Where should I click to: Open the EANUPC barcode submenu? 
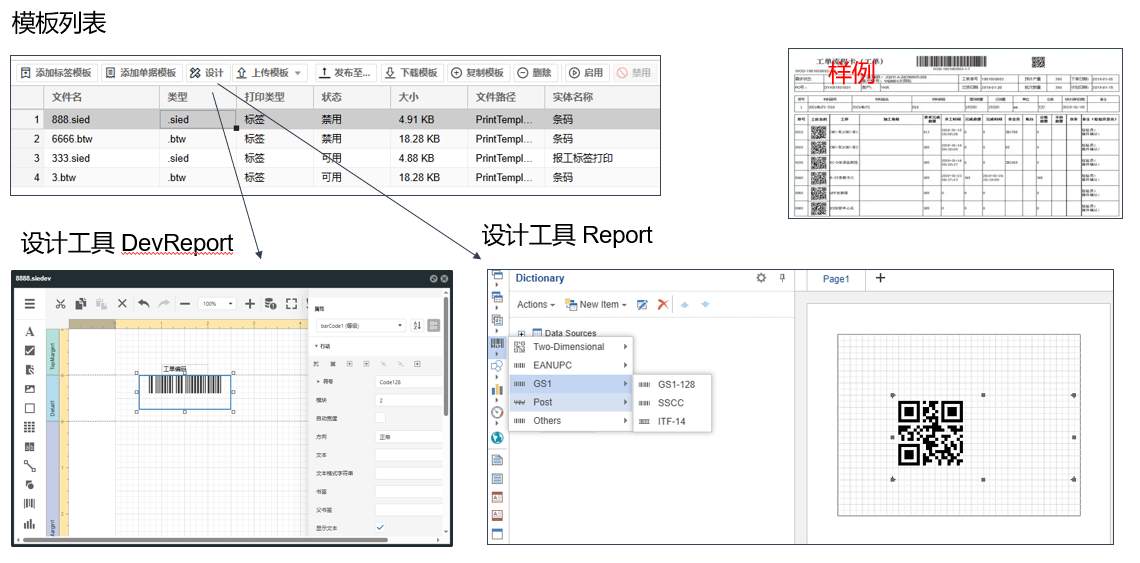pyautogui.click(x=571, y=365)
